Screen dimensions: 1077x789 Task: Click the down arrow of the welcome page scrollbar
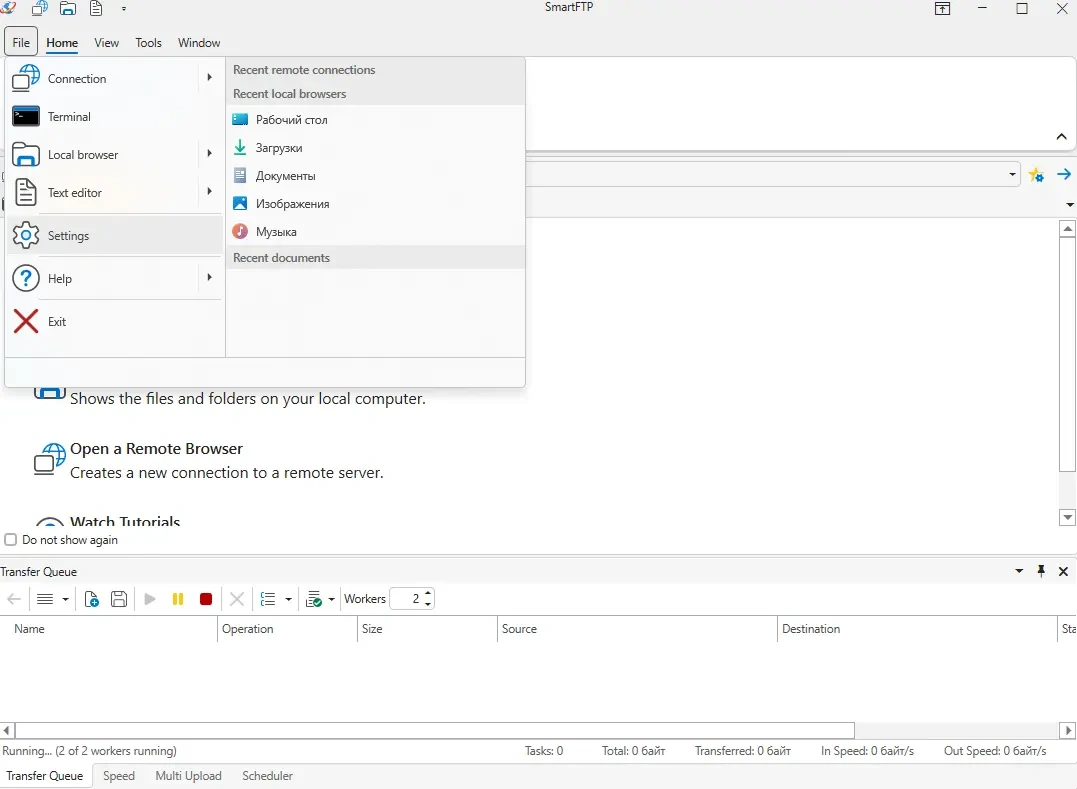click(1067, 517)
